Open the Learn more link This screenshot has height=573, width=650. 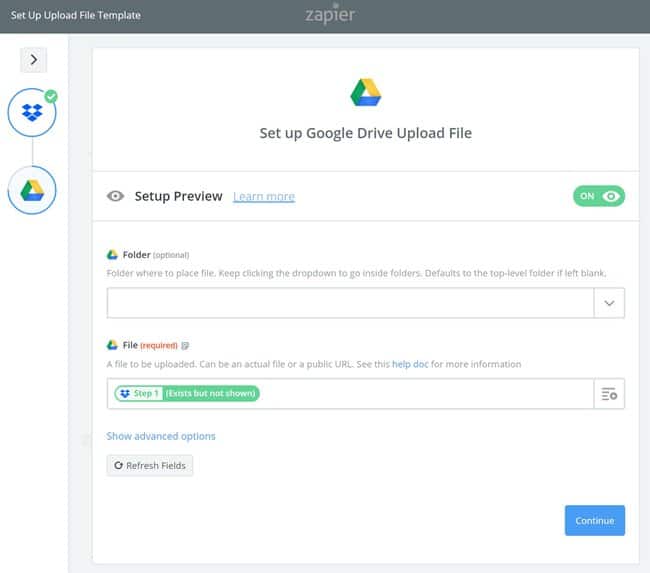pos(264,197)
